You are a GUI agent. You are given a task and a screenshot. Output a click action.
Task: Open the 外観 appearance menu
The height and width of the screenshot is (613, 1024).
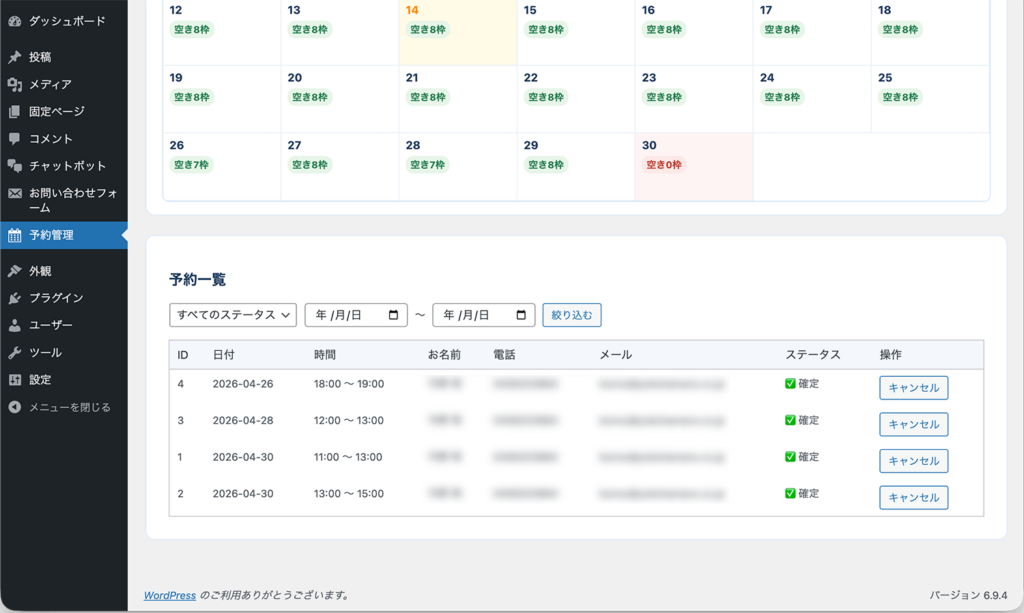pyautogui.click(x=40, y=271)
